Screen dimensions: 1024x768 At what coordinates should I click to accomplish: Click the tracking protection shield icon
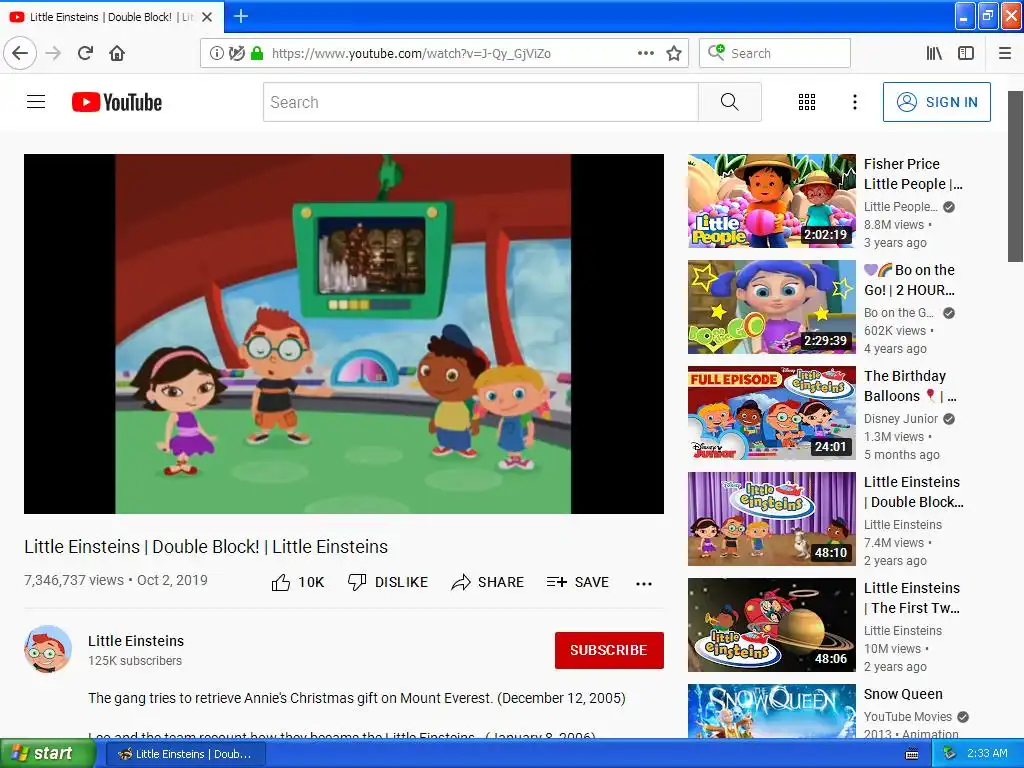pos(236,53)
